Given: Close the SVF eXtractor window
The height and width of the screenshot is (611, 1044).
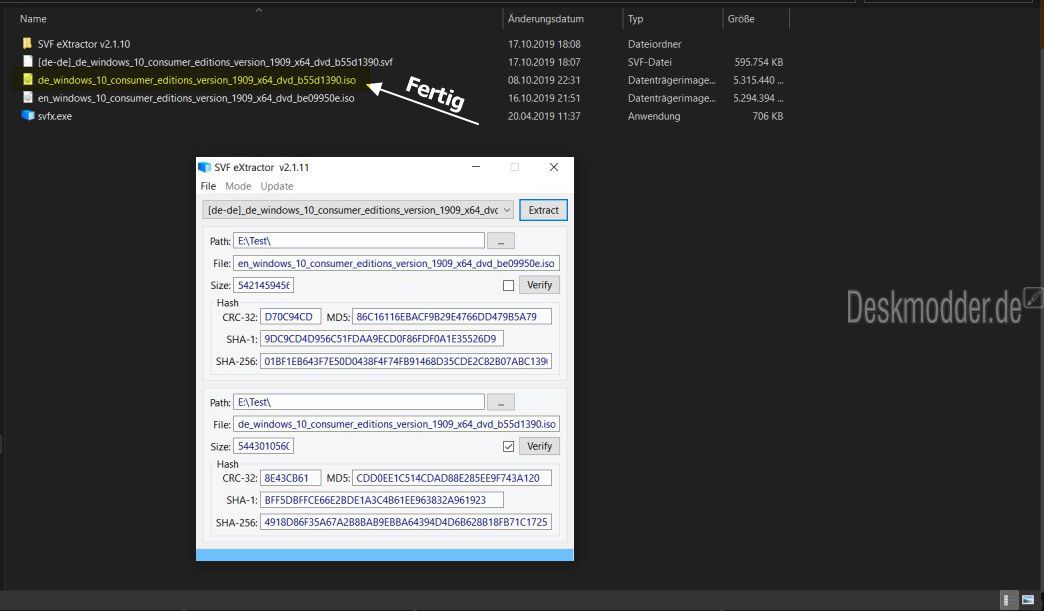Looking at the screenshot, I should pos(554,167).
